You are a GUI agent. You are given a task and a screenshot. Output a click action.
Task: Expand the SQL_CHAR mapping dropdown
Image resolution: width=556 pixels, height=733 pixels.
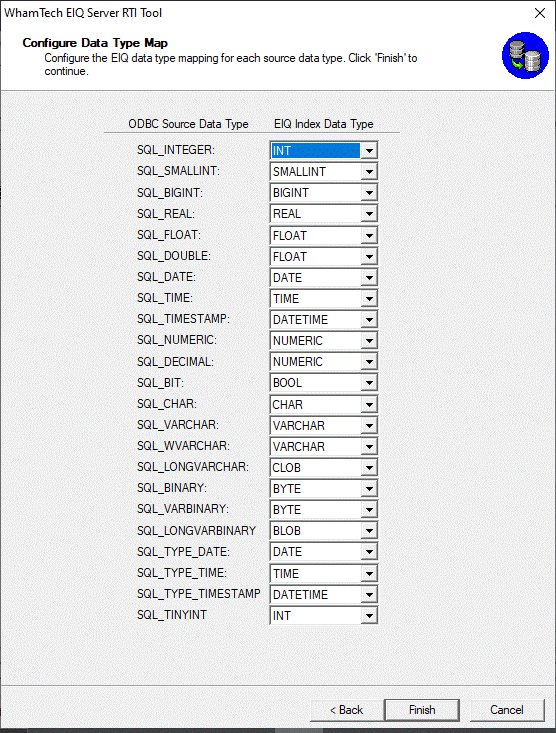point(324,404)
